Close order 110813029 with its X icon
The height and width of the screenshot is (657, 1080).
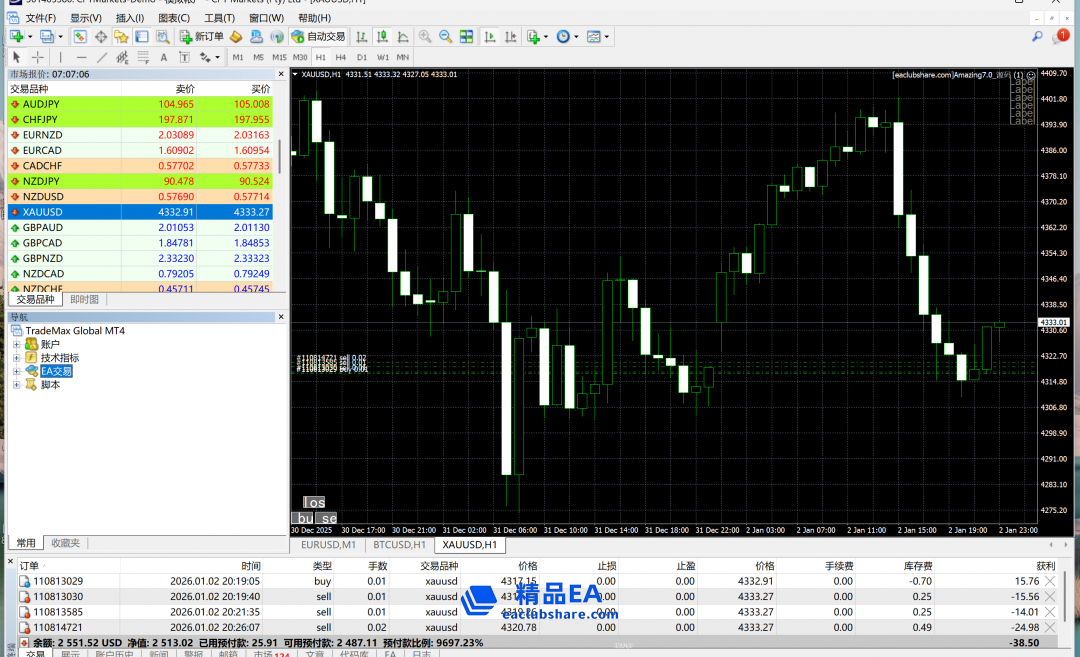(x=1050, y=581)
